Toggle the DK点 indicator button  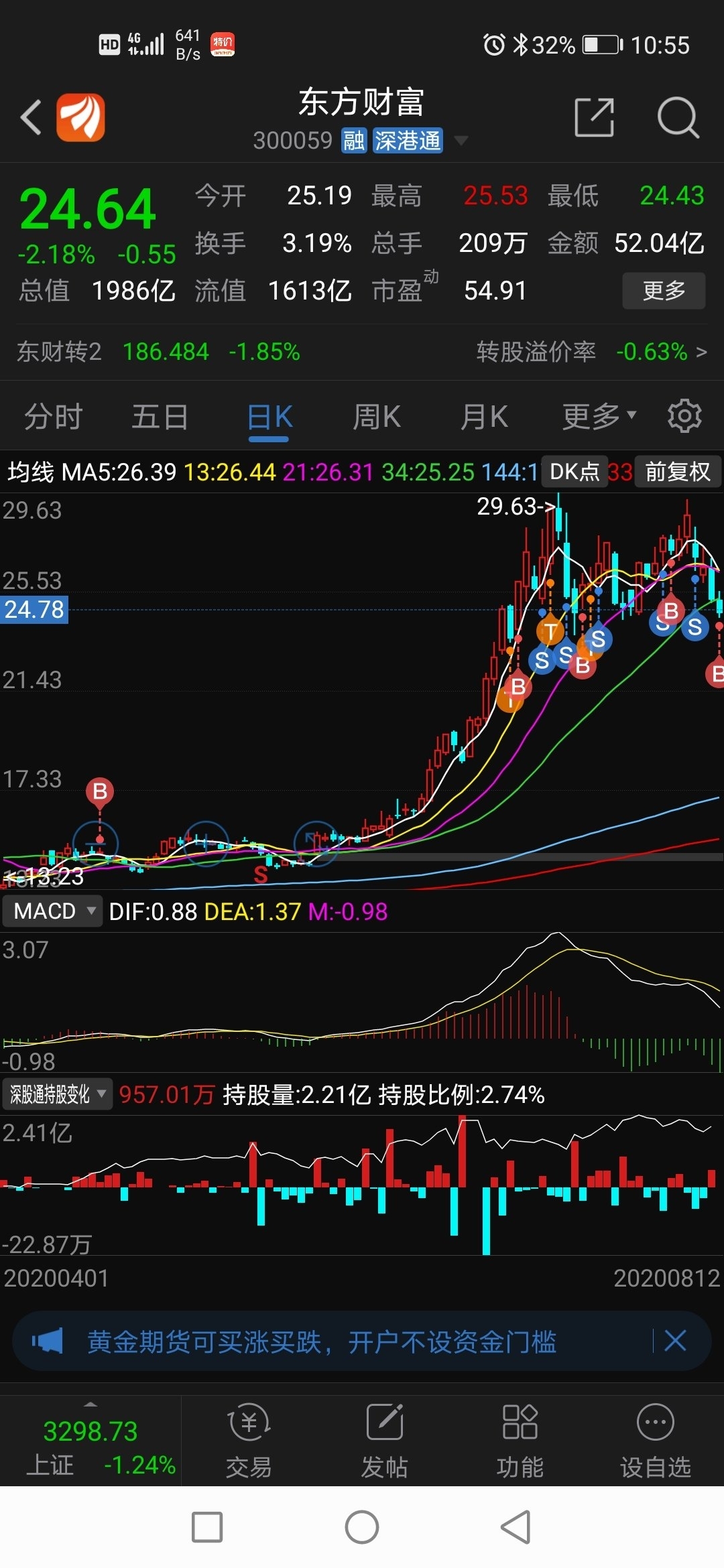click(575, 472)
